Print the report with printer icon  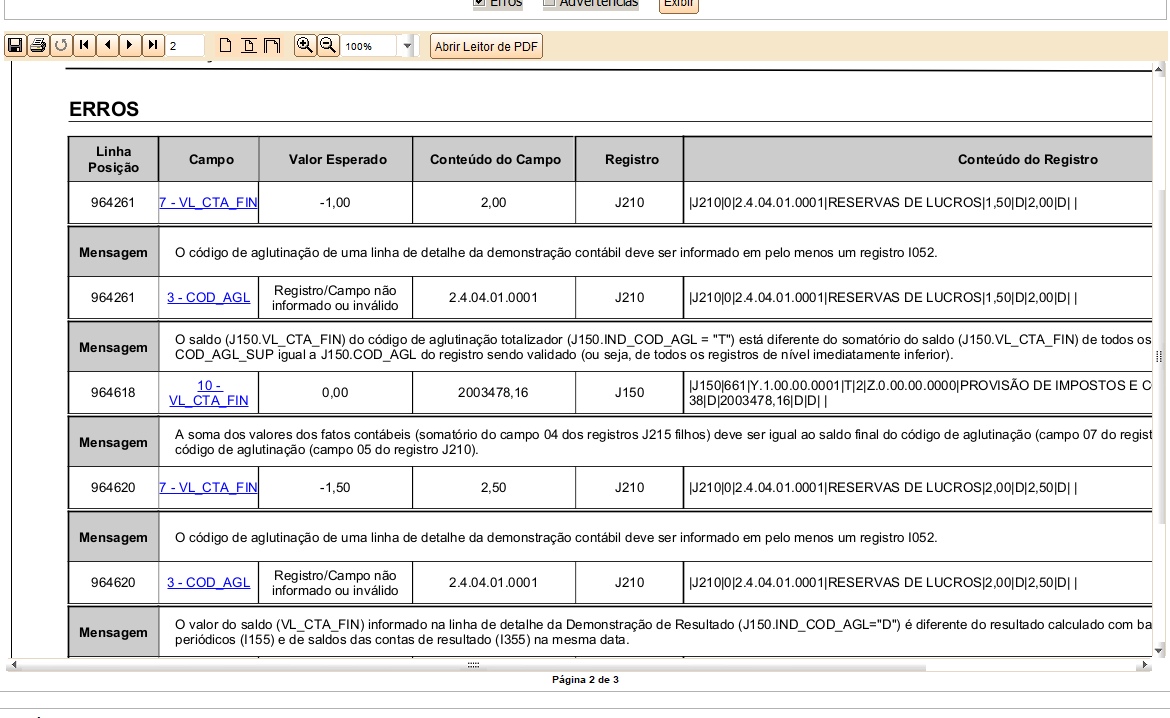(x=38, y=45)
